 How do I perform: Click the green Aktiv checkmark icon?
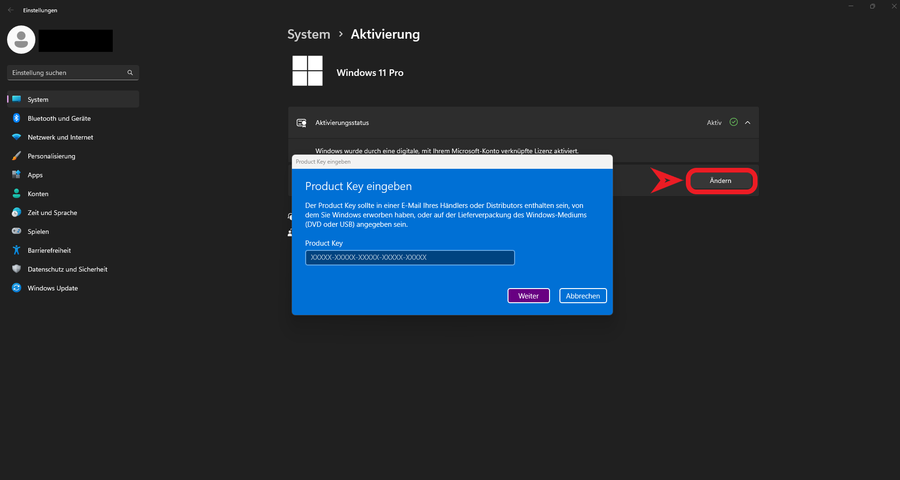(x=734, y=122)
